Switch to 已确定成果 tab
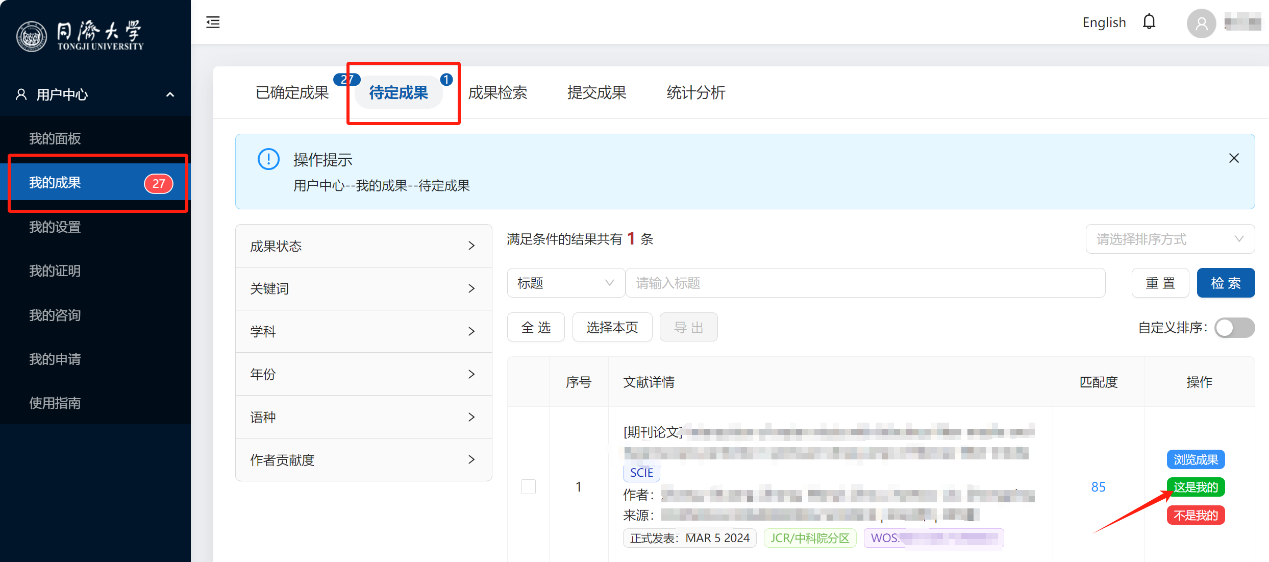 [292, 93]
